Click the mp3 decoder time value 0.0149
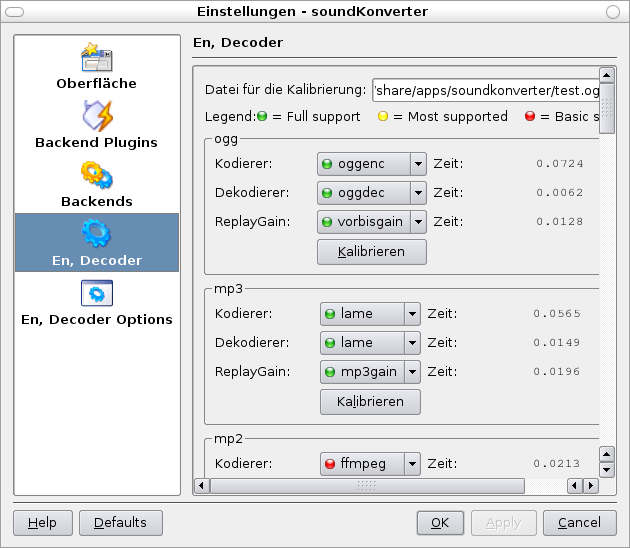630x548 pixels. (x=557, y=343)
